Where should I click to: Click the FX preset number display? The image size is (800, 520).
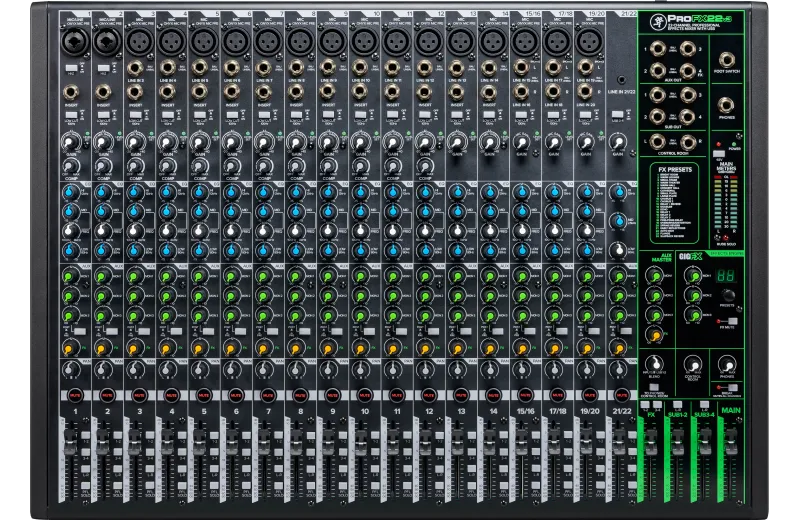pos(726,276)
